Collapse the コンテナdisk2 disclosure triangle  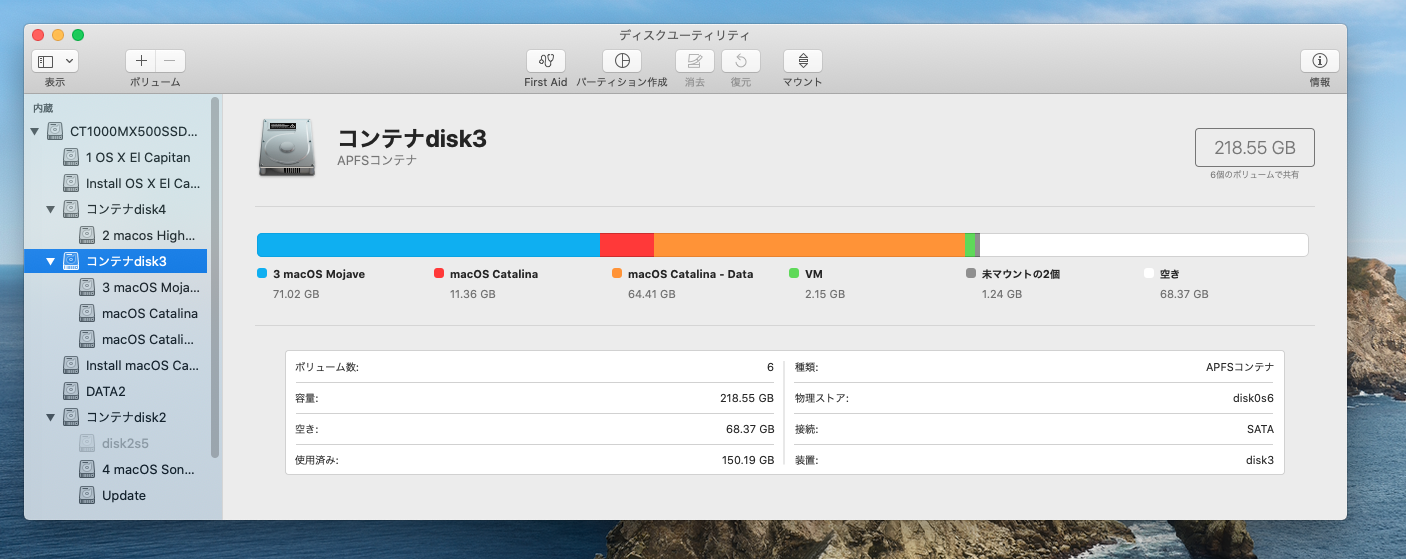[52, 417]
